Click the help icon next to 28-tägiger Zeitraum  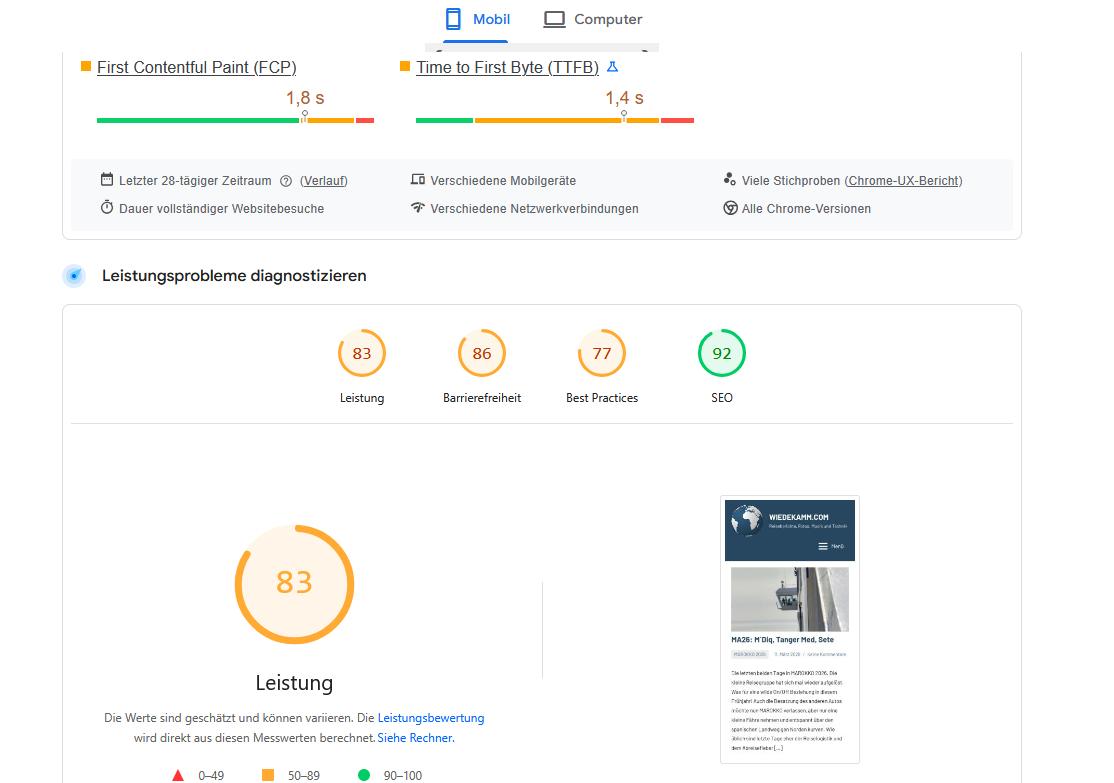tap(286, 181)
